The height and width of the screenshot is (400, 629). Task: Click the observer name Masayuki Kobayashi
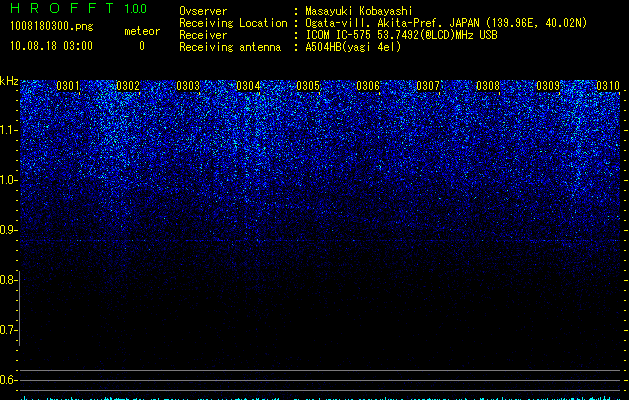pyautogui.click(x=359, y=11)
